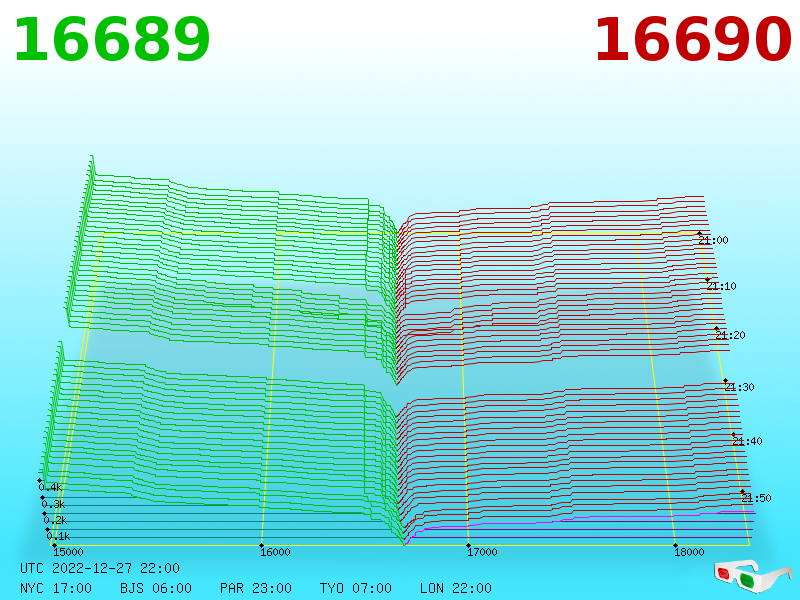Click the green bid price 16689
Image resolution: width=800 pixels, height=600 pixels.
(112, 40)
